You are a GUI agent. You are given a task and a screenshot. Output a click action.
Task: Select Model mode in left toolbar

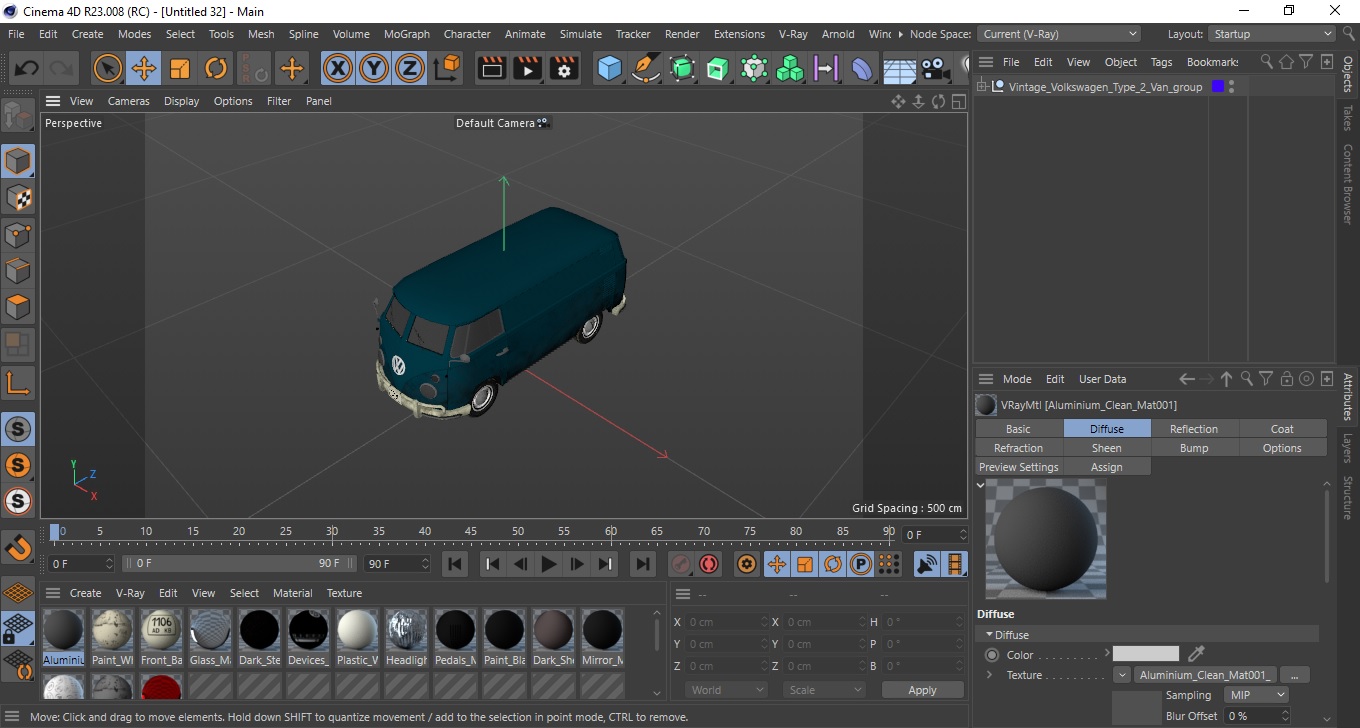point(18,161)
